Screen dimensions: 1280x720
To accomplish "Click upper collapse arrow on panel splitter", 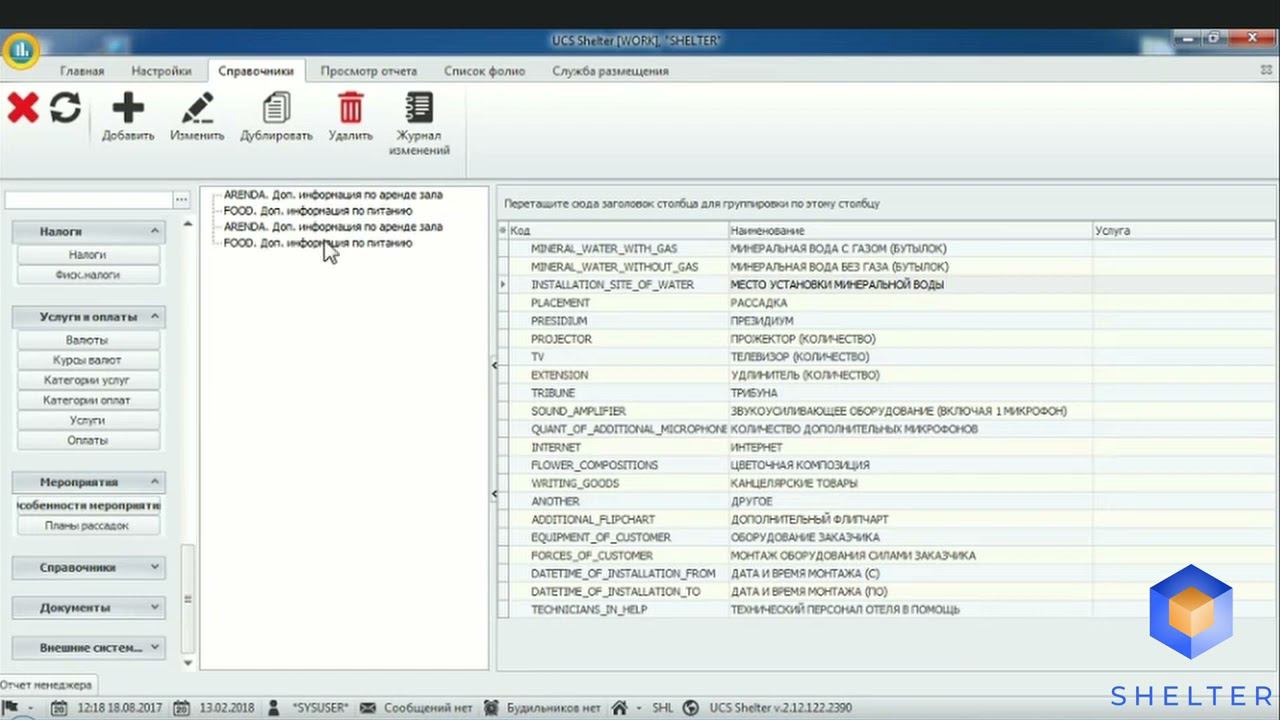I will [x=494, y=365].
